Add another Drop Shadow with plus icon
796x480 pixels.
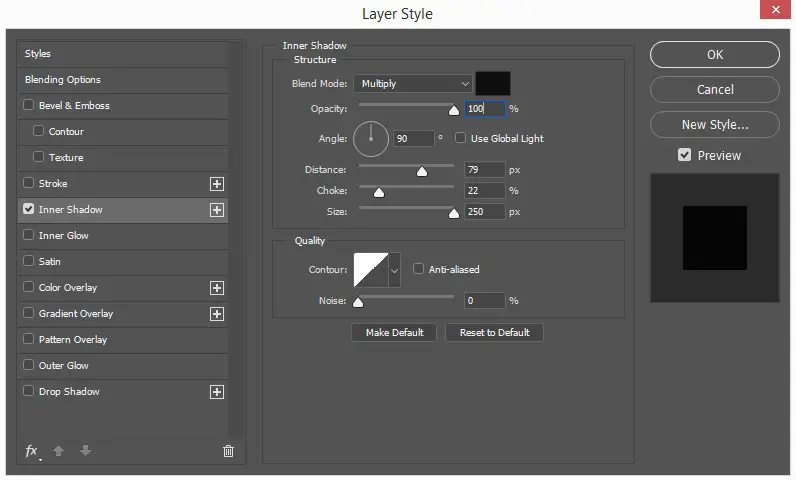pyautogui.click(x=217, y=392)
